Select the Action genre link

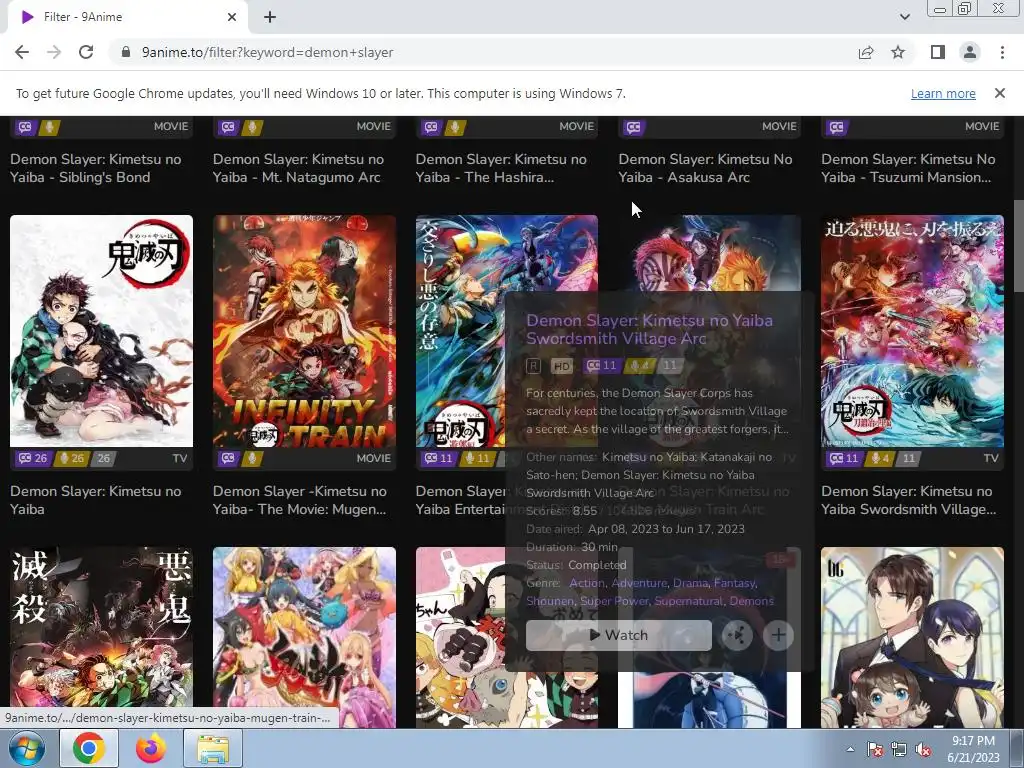click(x=586, y=583)
